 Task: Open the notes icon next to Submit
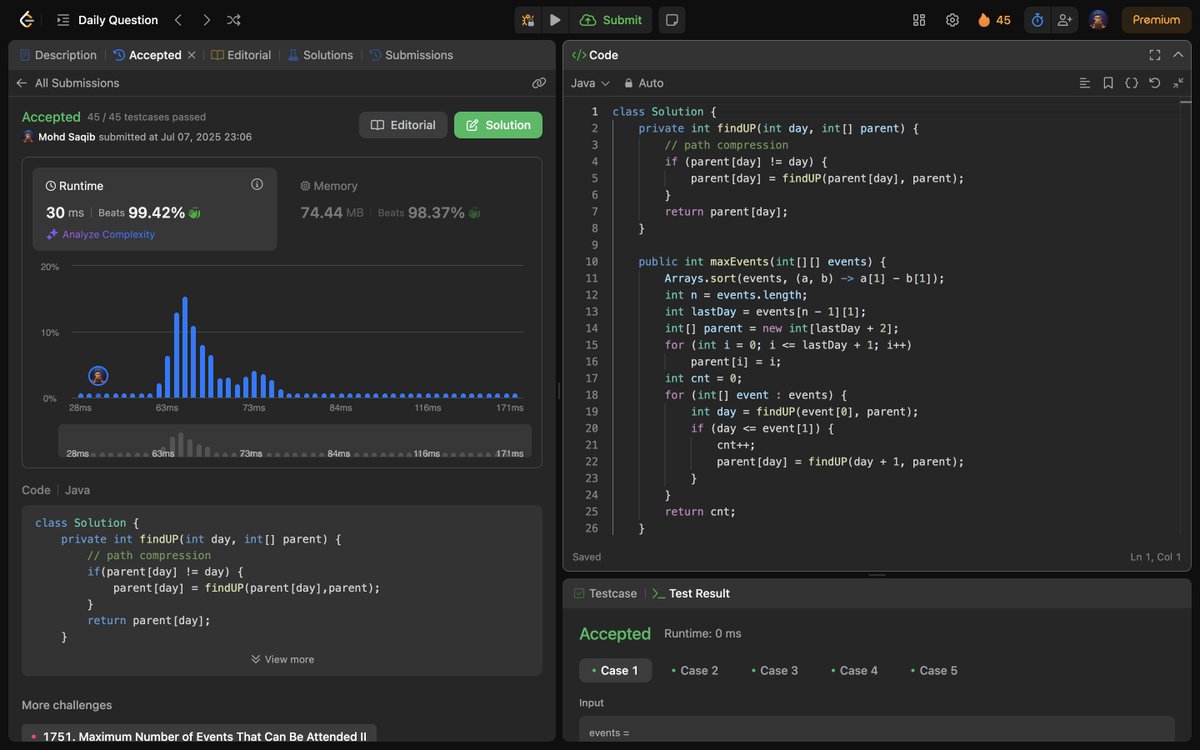672,20
